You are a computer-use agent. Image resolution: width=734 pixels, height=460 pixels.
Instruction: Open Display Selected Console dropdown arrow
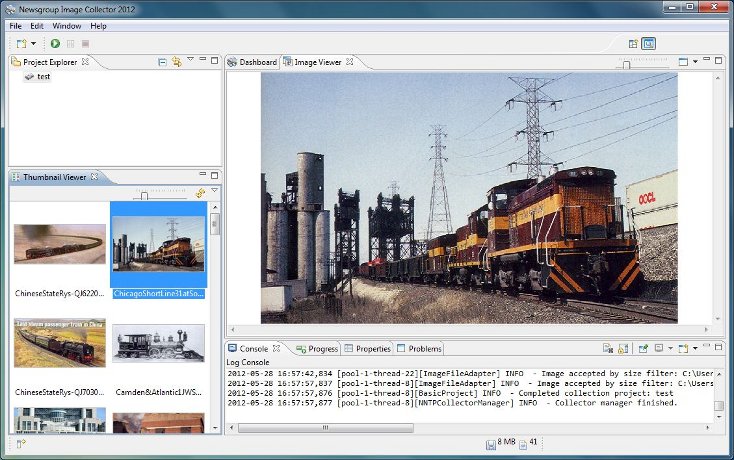coord(670,348)
